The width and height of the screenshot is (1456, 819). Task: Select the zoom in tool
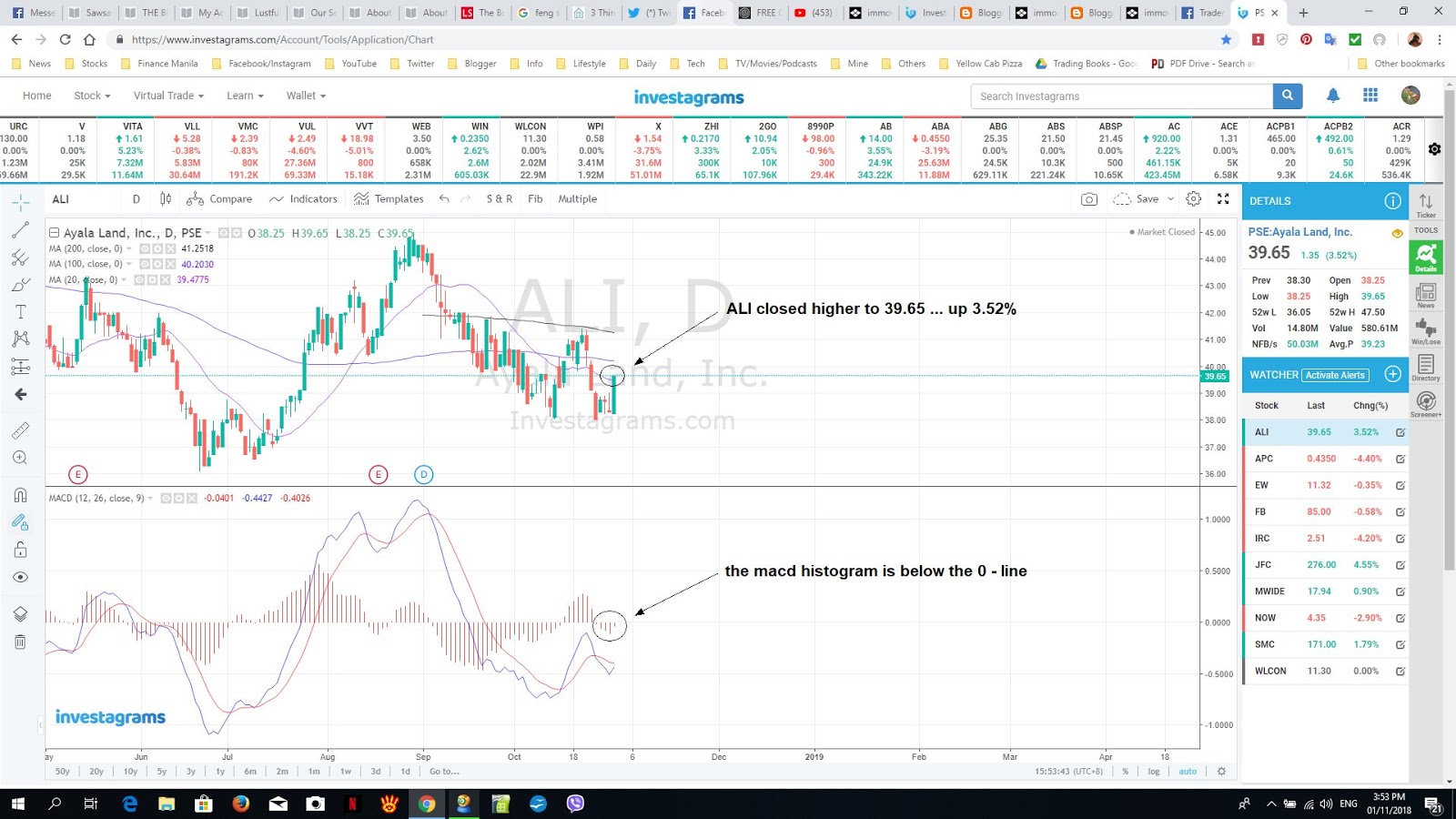click(x=20, y=458)
